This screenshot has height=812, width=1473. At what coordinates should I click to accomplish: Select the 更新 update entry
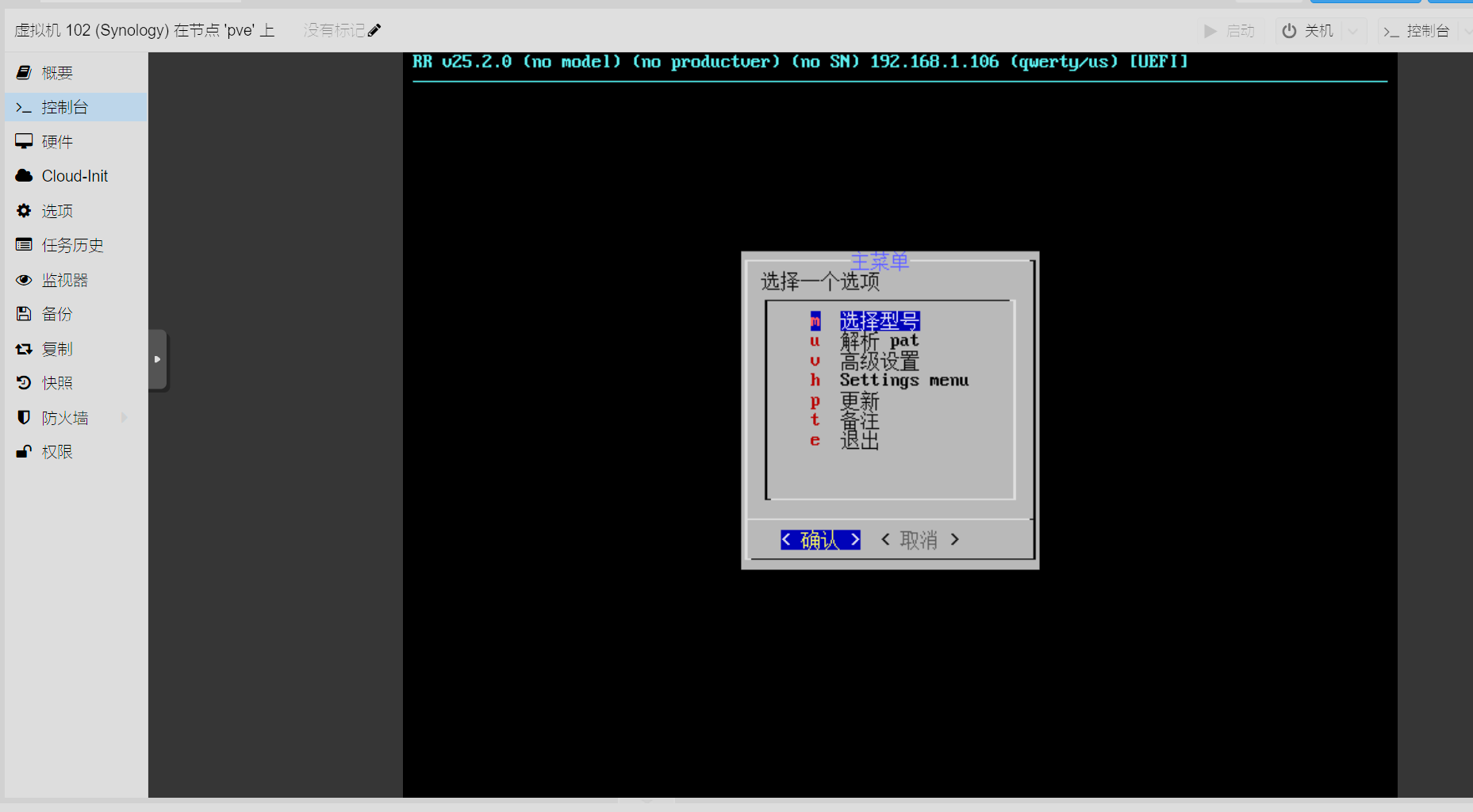(x=860, y=401)
